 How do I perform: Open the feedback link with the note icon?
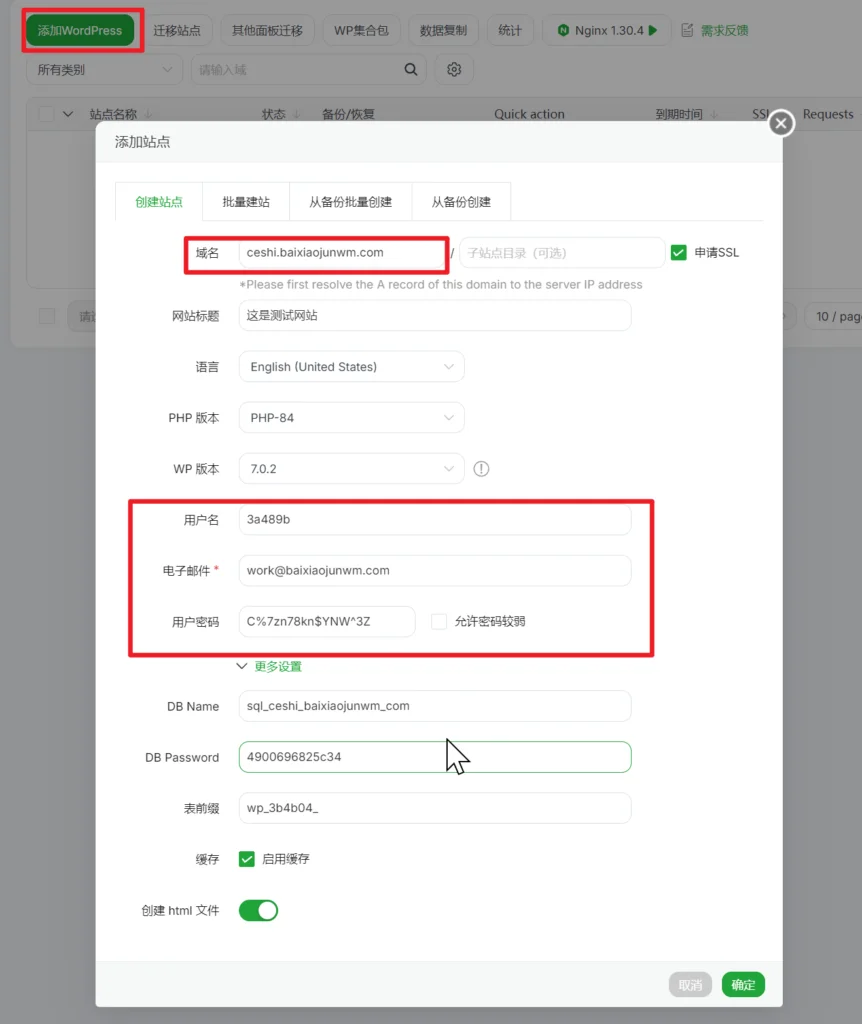pyautogui.click(x=714, y=31)
